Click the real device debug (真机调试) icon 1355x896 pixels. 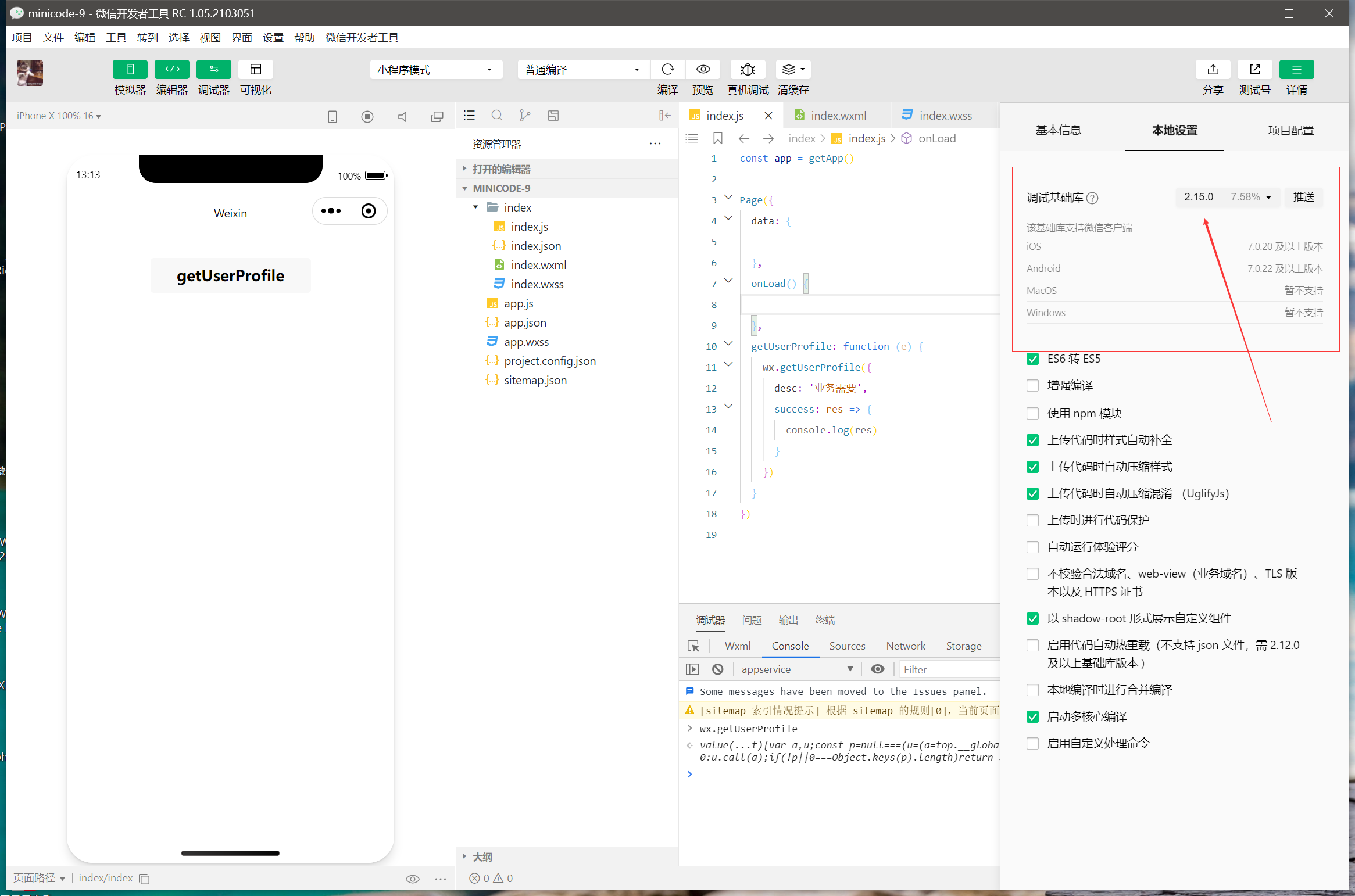click(x=748, y=70)
